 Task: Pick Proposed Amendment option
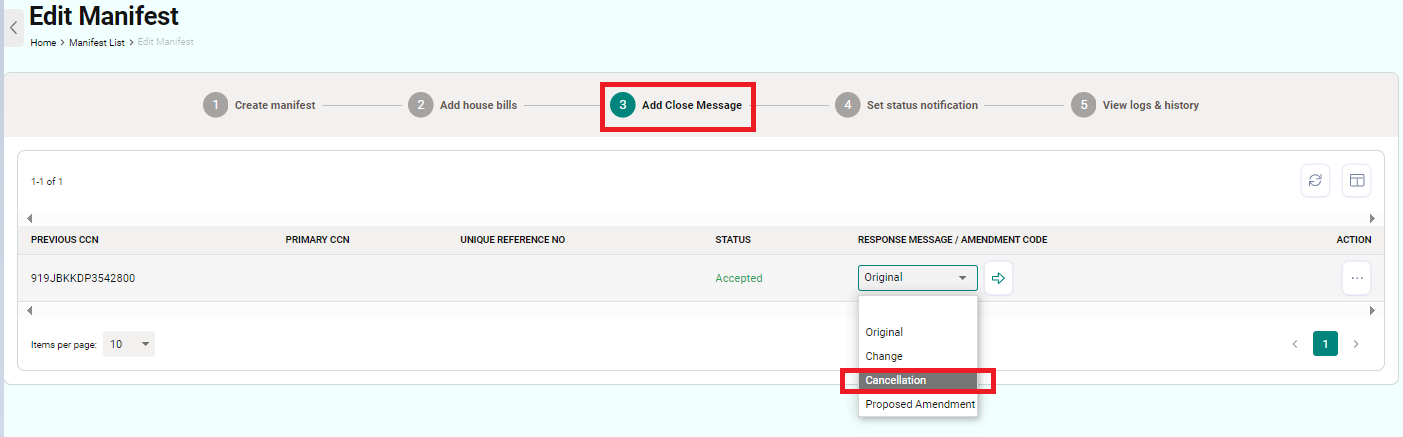917,404
